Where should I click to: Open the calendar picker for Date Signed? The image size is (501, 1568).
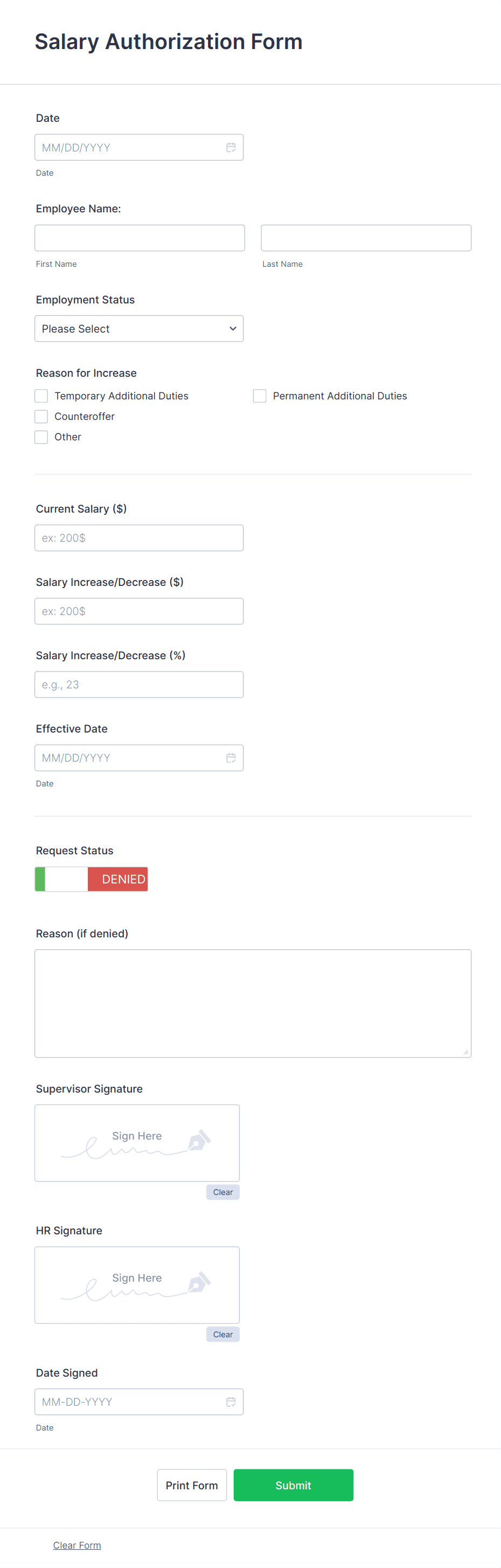pyautogui.click(x=231, y=1402)
